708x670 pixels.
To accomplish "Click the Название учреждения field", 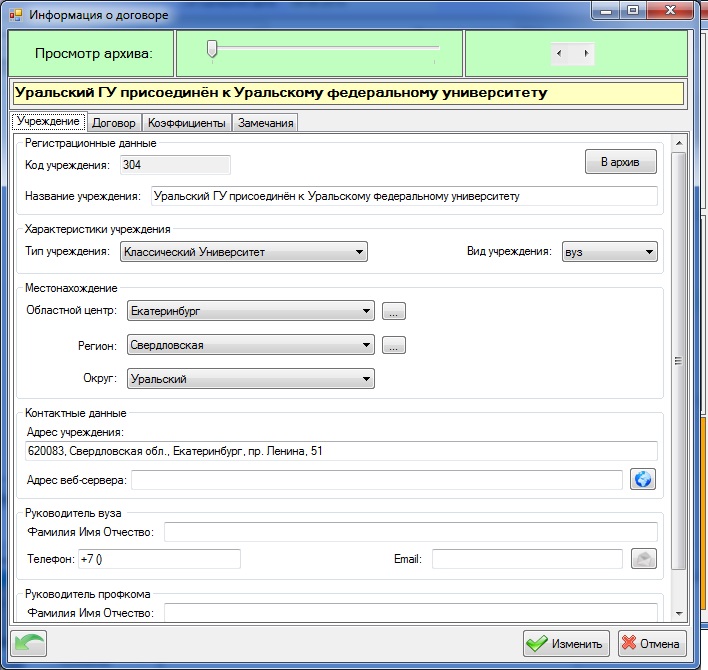I will [404, 196].
